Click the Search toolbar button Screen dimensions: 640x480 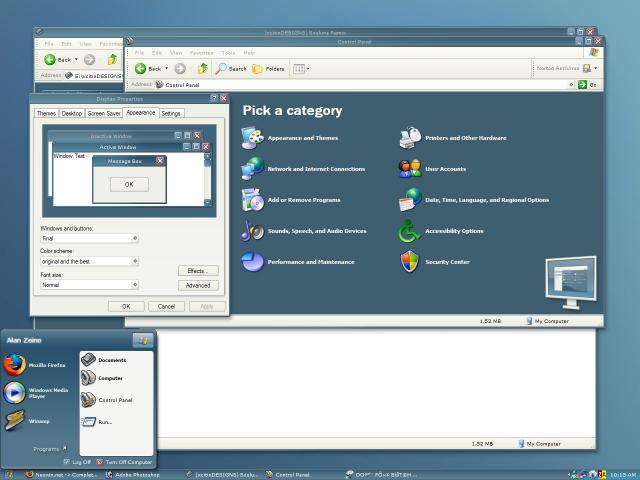pos(230,69)
